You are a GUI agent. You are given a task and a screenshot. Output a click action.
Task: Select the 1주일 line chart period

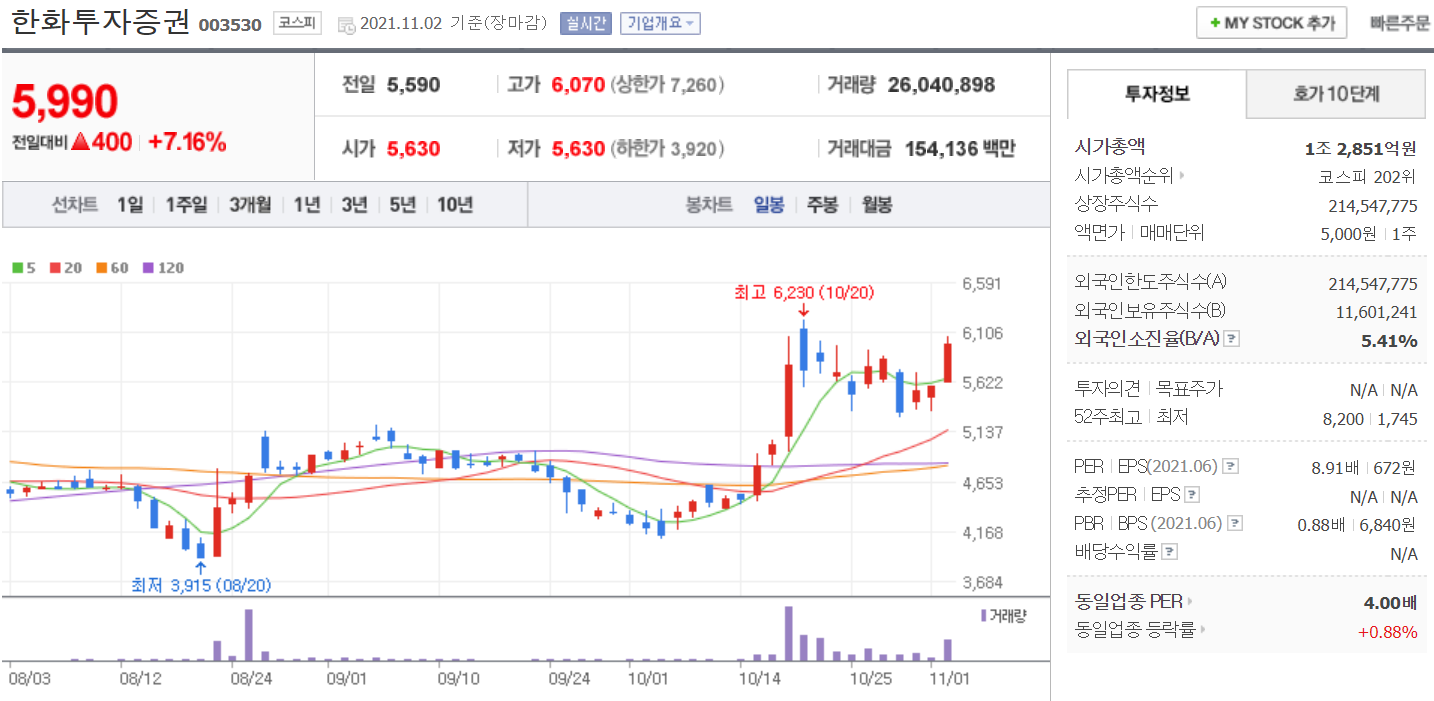pyautogui.click(x=187, y=205)
